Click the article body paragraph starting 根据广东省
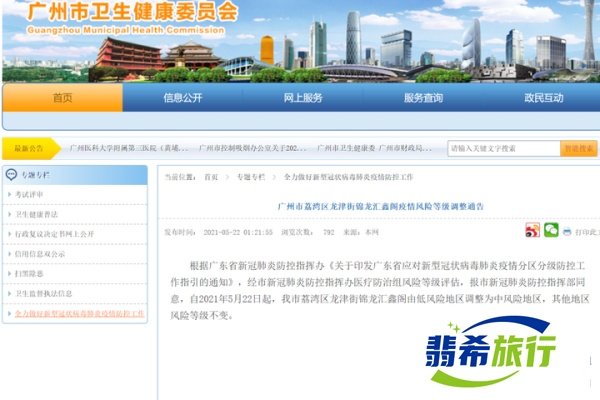Image resolution: width=600 pixels, height=400 pixels. pyautogui.click(x=380, y=290)
